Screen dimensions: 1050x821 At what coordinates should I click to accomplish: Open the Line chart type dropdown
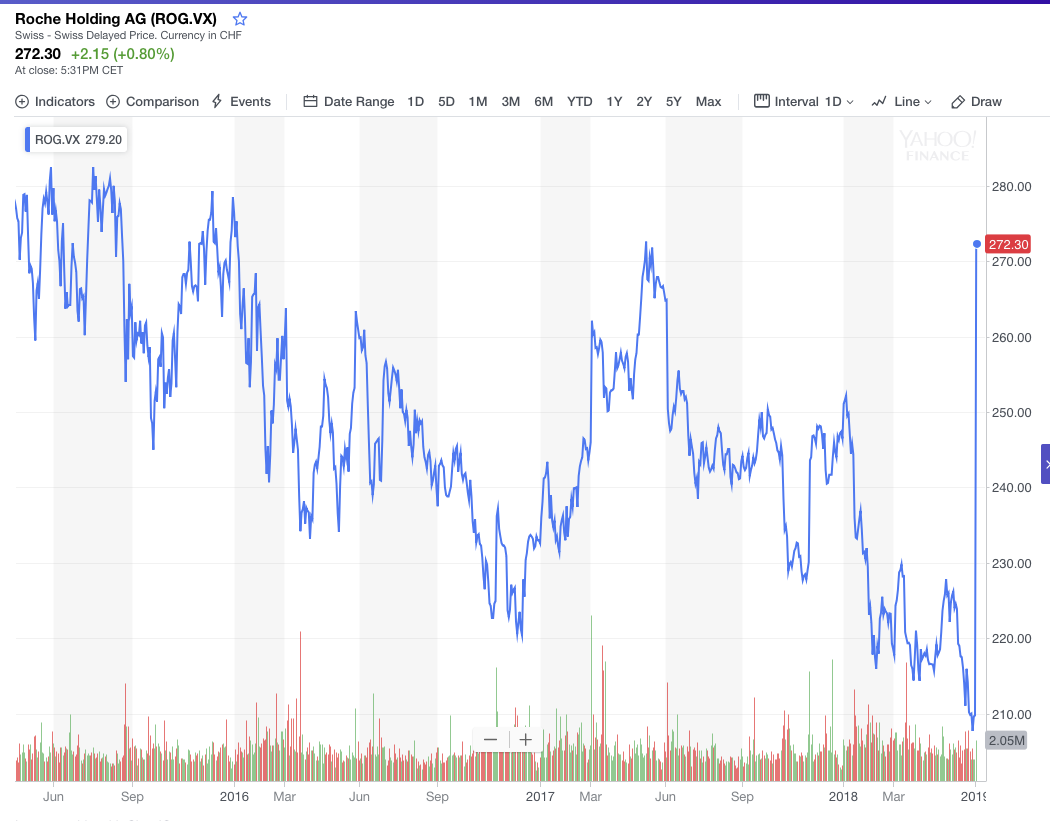(901, 102)
